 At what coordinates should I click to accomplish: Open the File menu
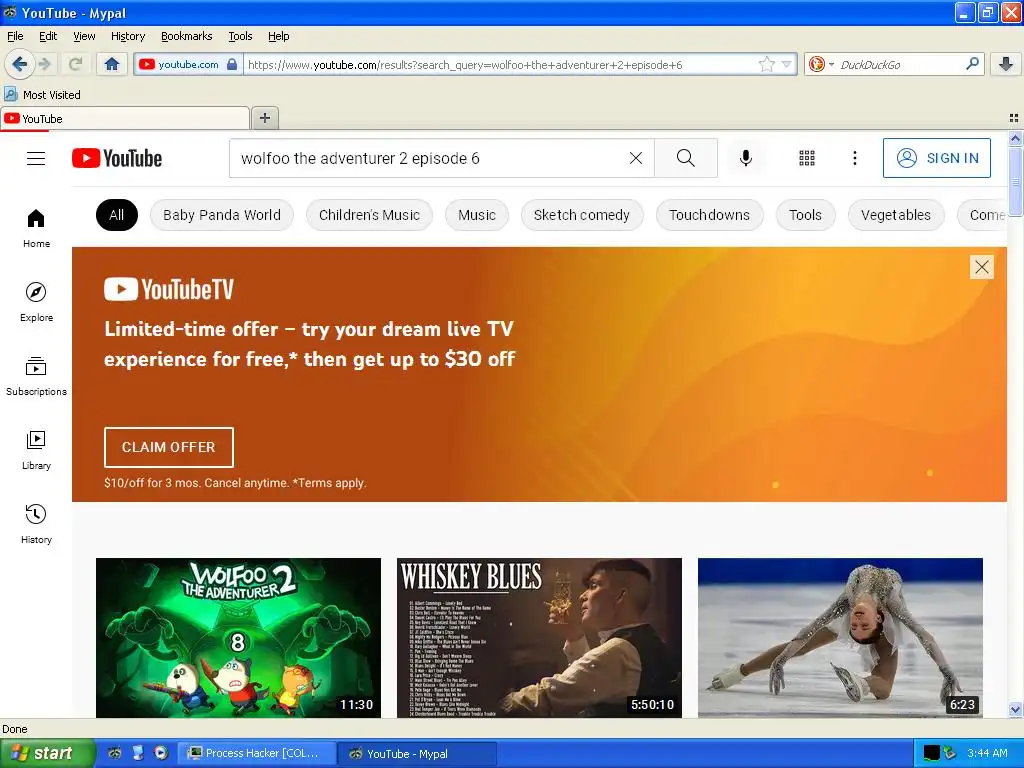click(x=15, y=36)
